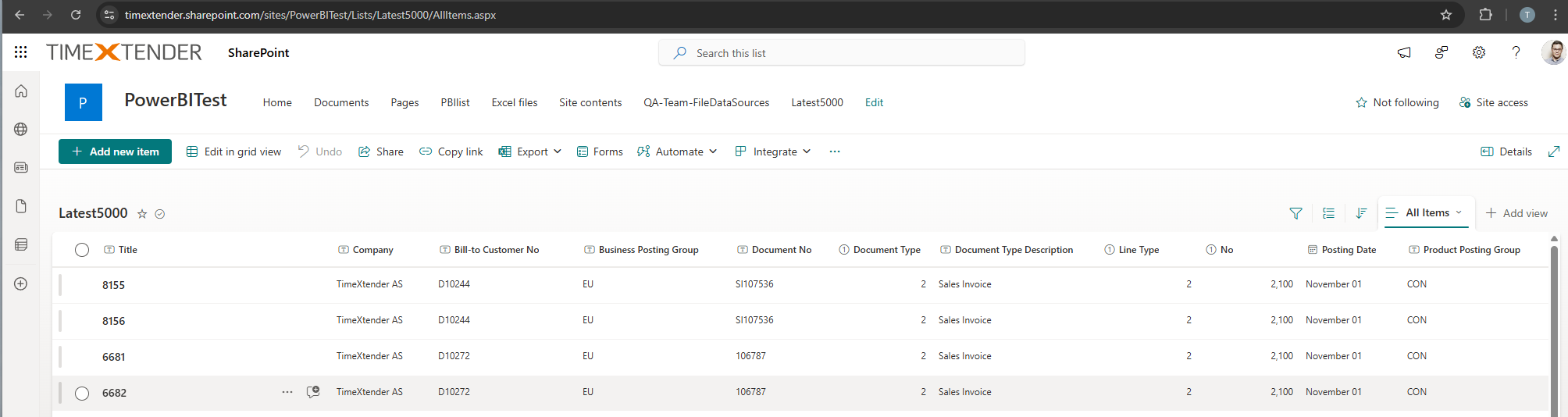Bookmark page with browser star icon

1446,15
